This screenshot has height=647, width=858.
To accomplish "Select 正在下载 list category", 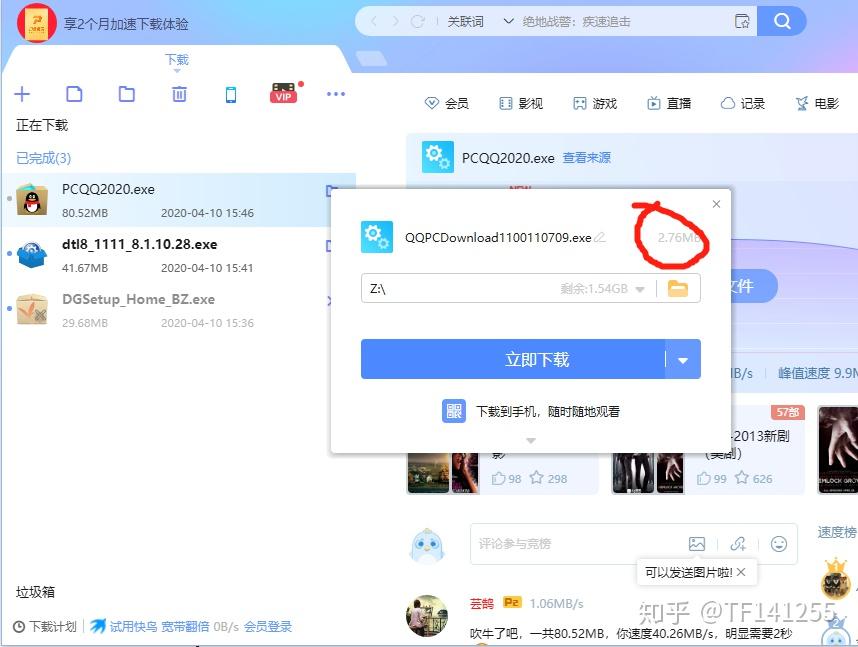I will click(42, 125).
